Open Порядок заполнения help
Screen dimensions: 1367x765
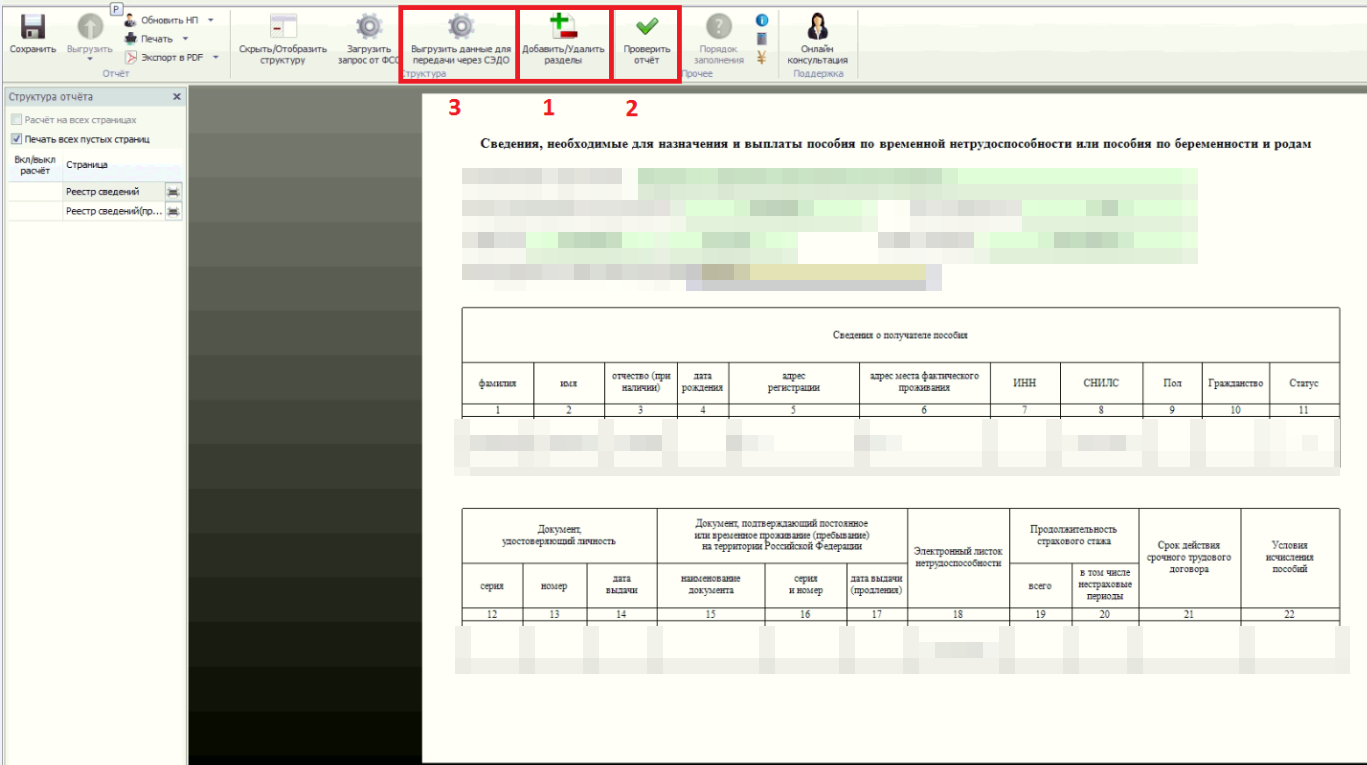point(719,40)
